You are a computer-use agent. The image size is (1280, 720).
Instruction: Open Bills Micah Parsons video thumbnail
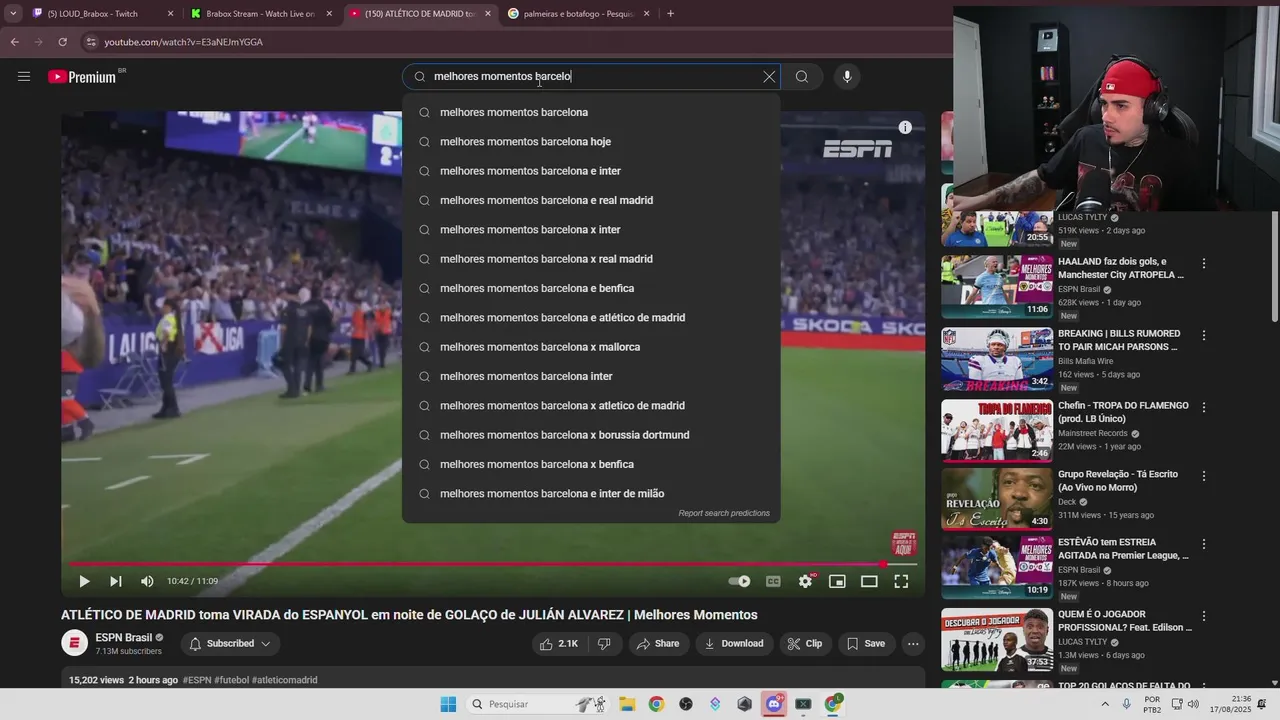click(997, 359)
